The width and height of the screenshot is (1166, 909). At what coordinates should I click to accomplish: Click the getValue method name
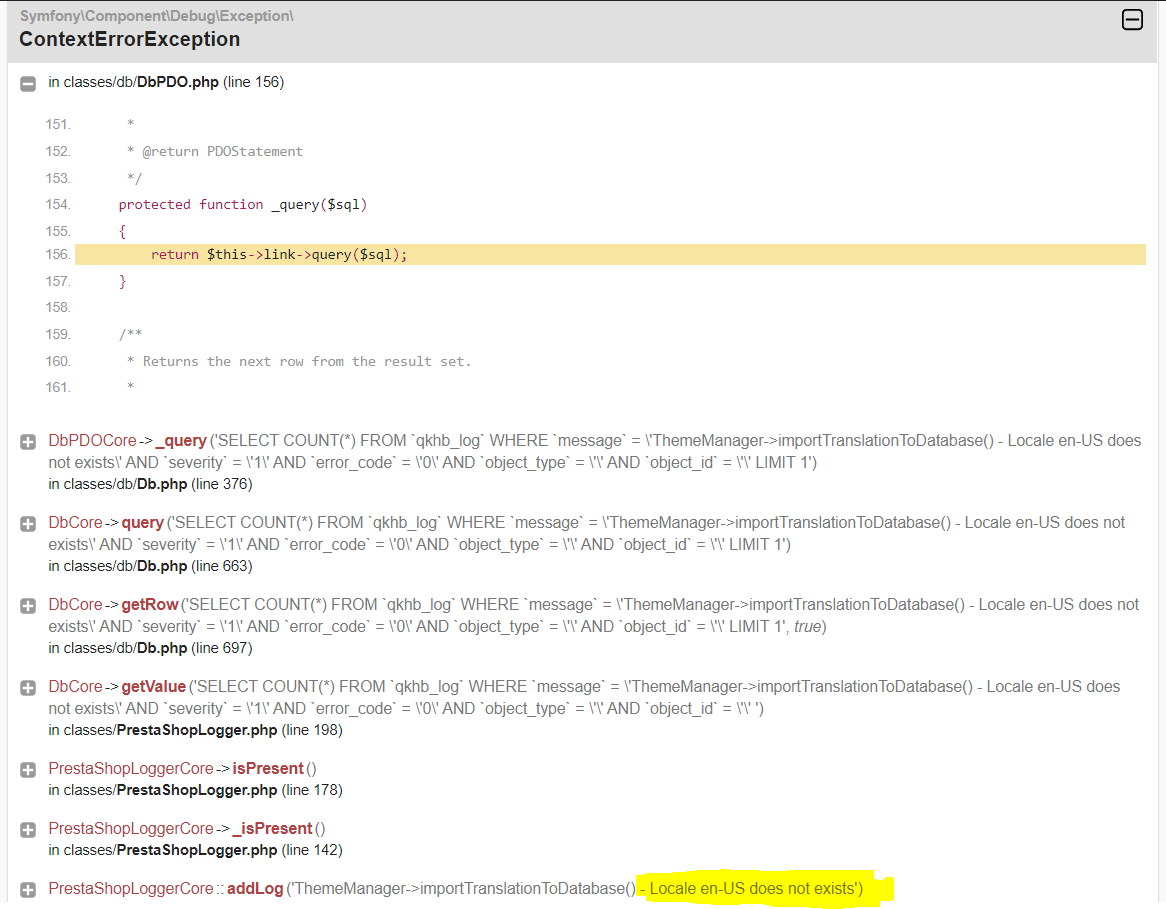[153, 686]
